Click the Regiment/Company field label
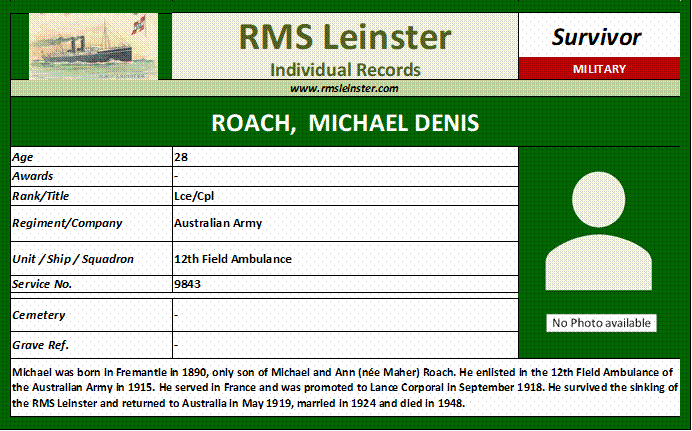Screen dimensions: 692x431 67,223
